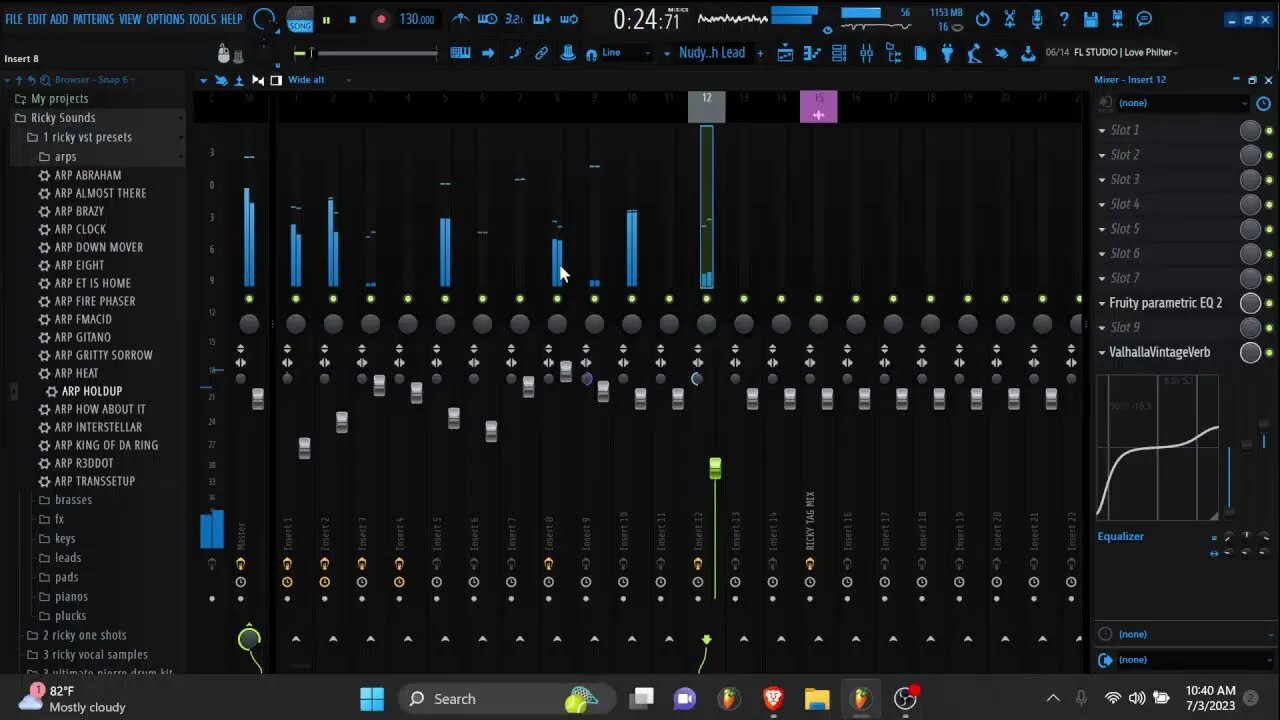Expand the plucks folder
Viewport: 1280px width, 720px height.
(70, 616)
